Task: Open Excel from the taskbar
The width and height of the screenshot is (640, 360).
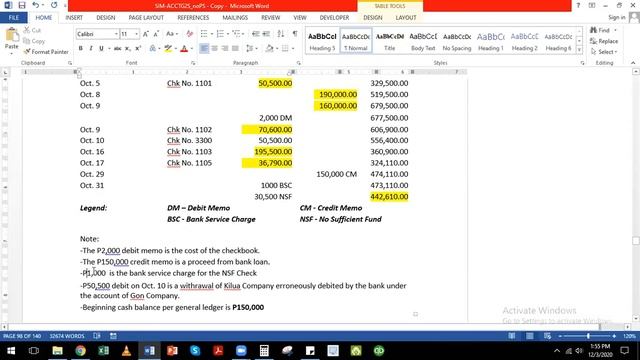Action: point(103,351)
